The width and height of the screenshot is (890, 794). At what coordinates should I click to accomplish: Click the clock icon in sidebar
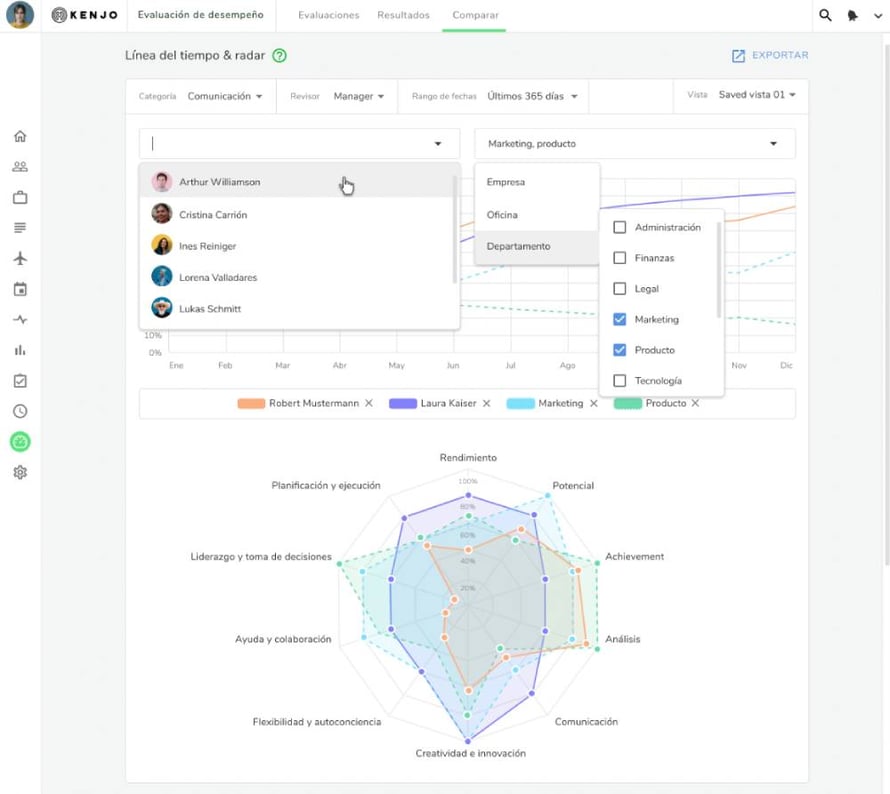pyautogui.click(x=20, y=411)
